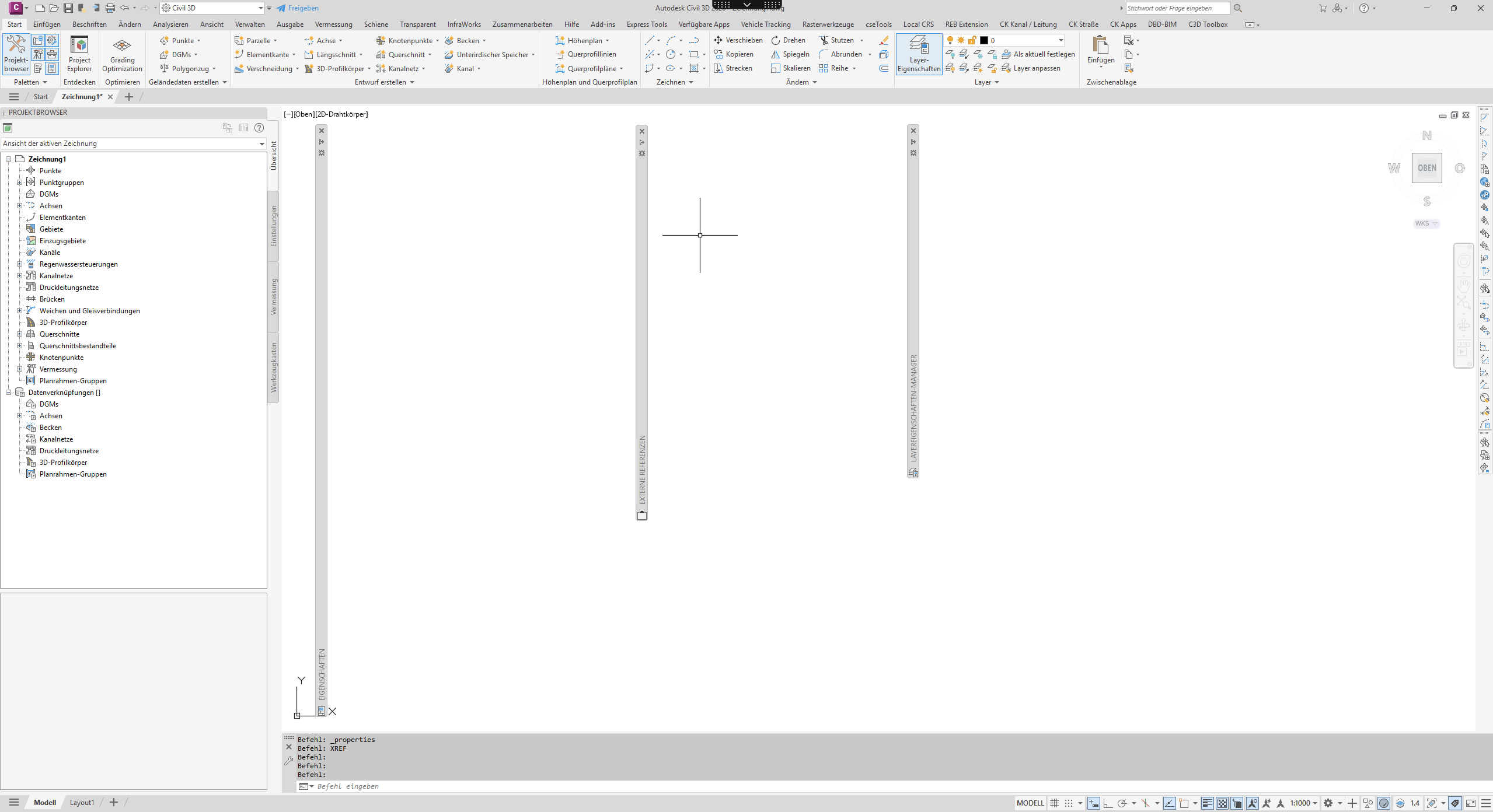The height and width of the screenshot is (812, 1493).
Task: Toggle transparency display in status bar
Action: coord(1222,803)
